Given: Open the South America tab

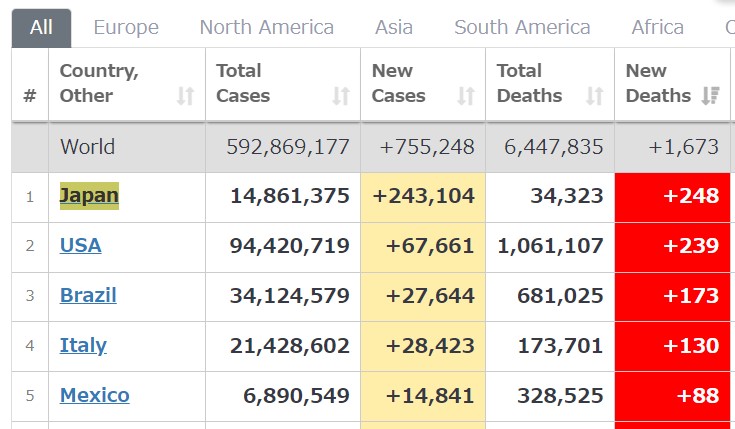Looking at the screenshot, I should 522,28.
